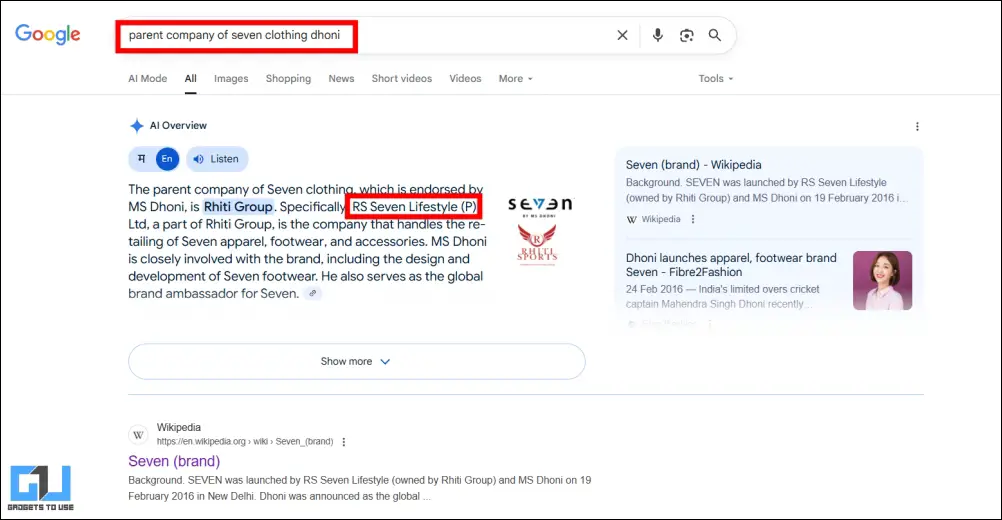
Task: Open Rhiti Sports logo image
Action: pos(537,244)
